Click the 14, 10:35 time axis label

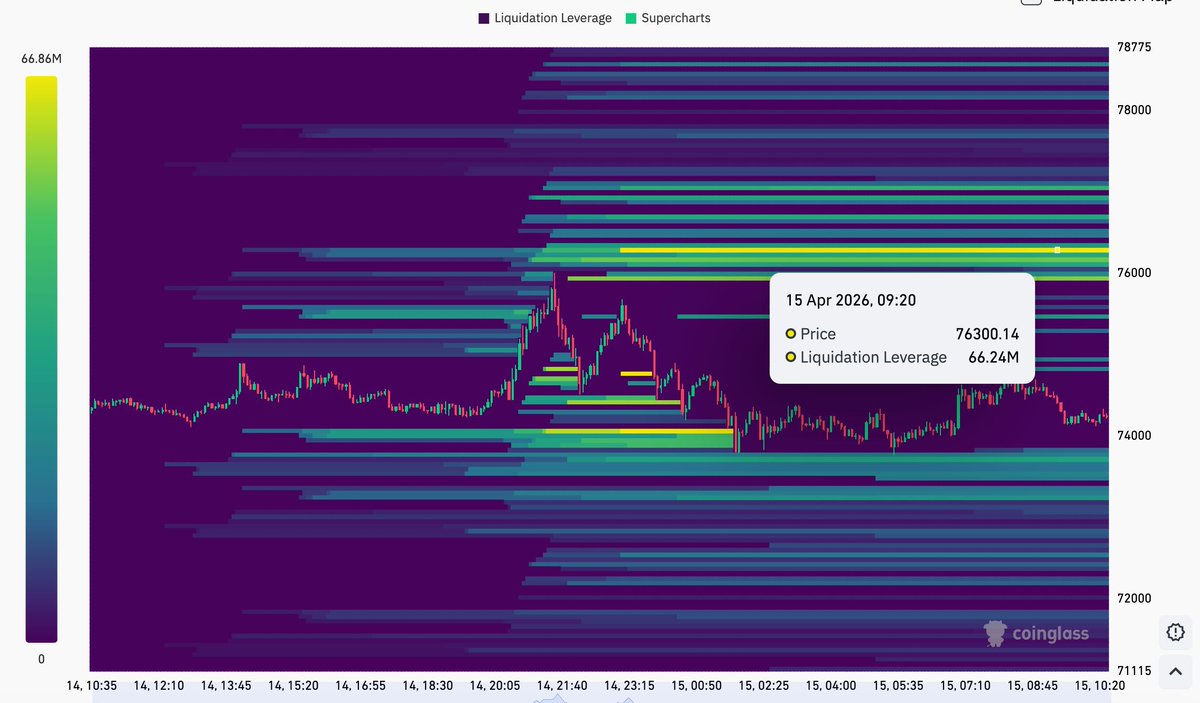(x=91, y=686)
